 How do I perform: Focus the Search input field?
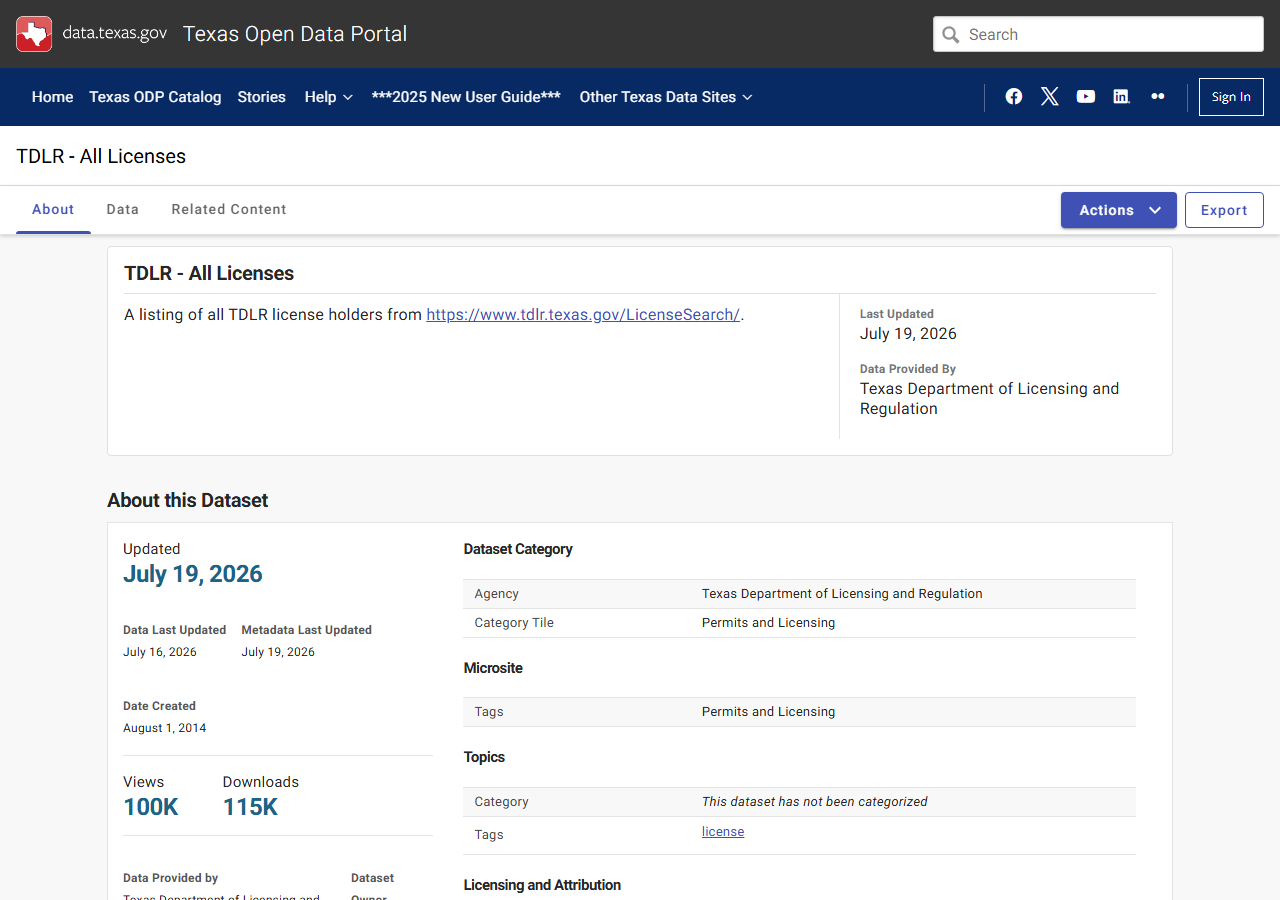coord(1098,34)
